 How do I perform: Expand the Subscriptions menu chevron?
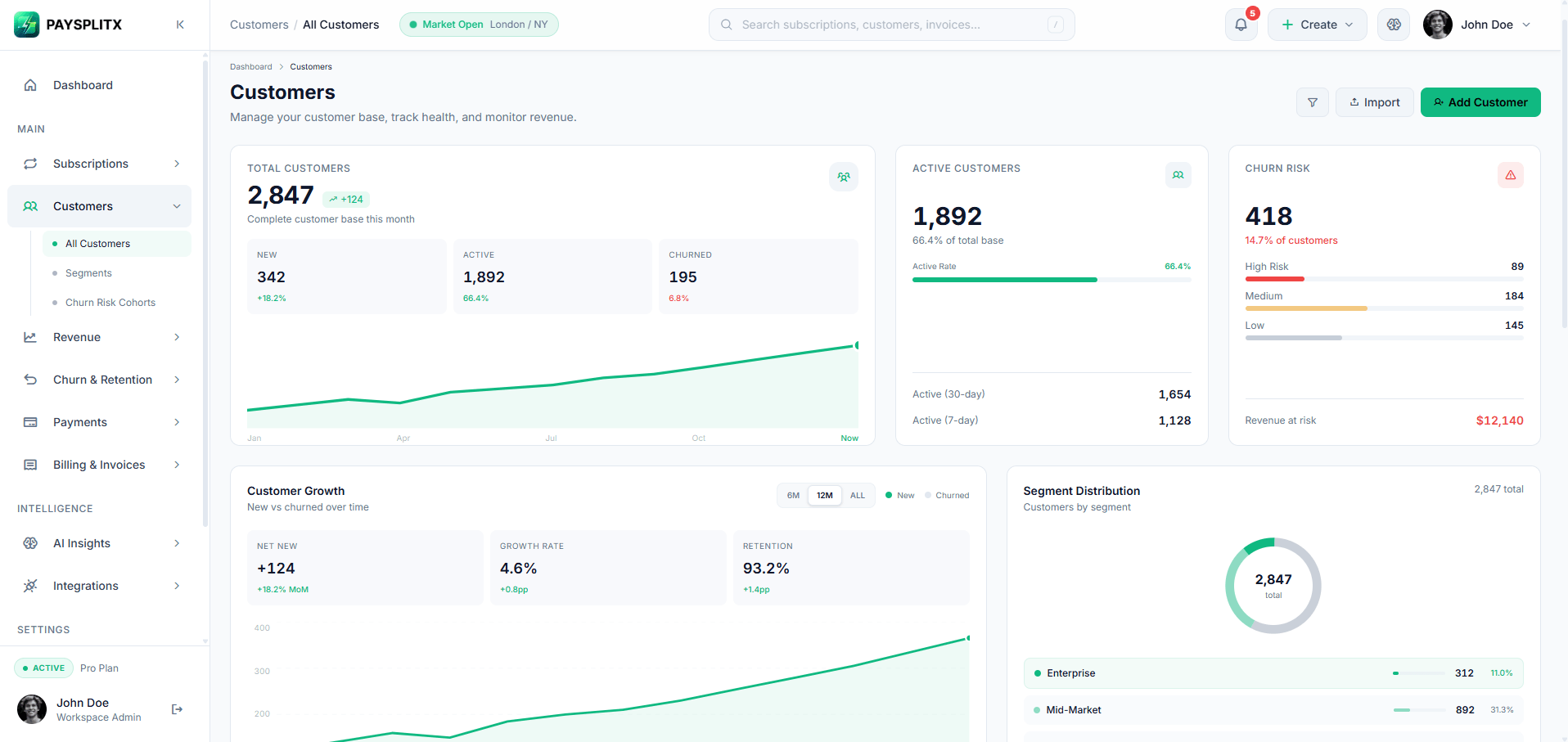177,164
